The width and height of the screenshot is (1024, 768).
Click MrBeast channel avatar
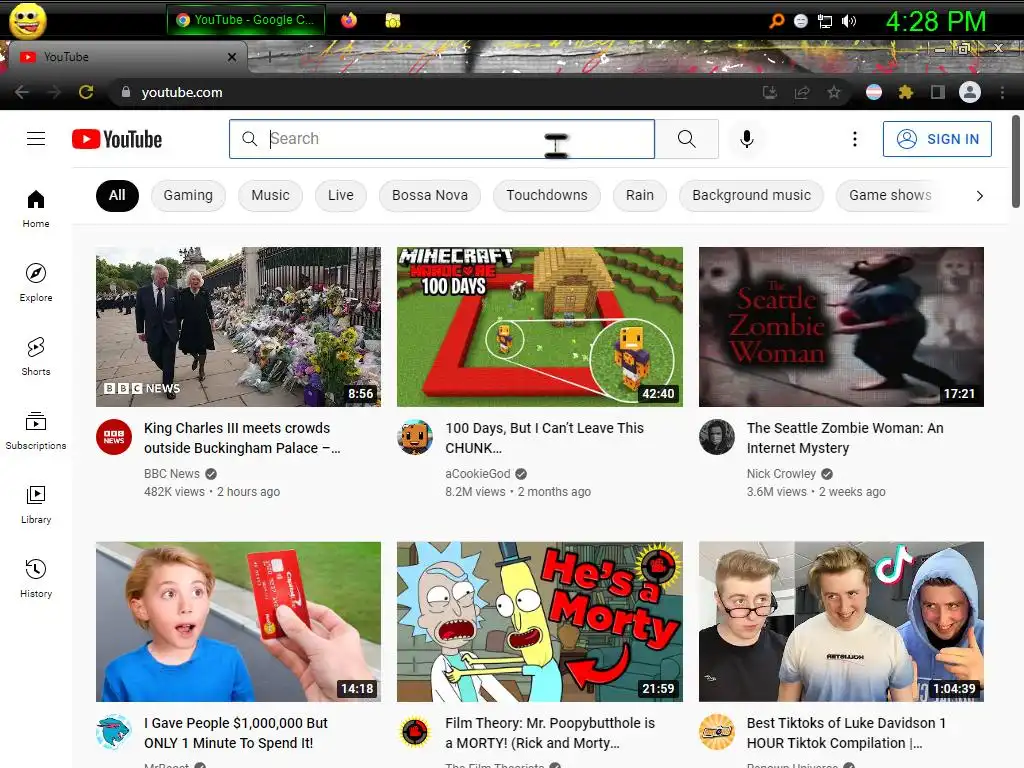(x=114, y=731)
